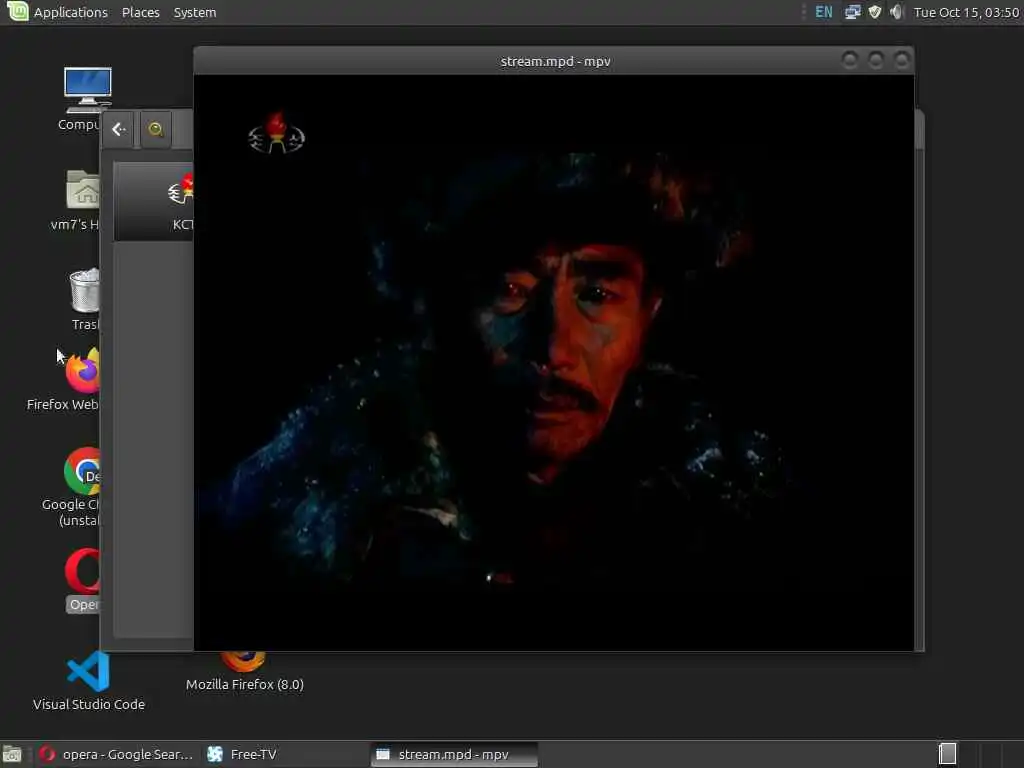The width and height of the screenshot is (1024, 768).
Task: Open the network connection tray icon
Action: click(x=852, y=12)
